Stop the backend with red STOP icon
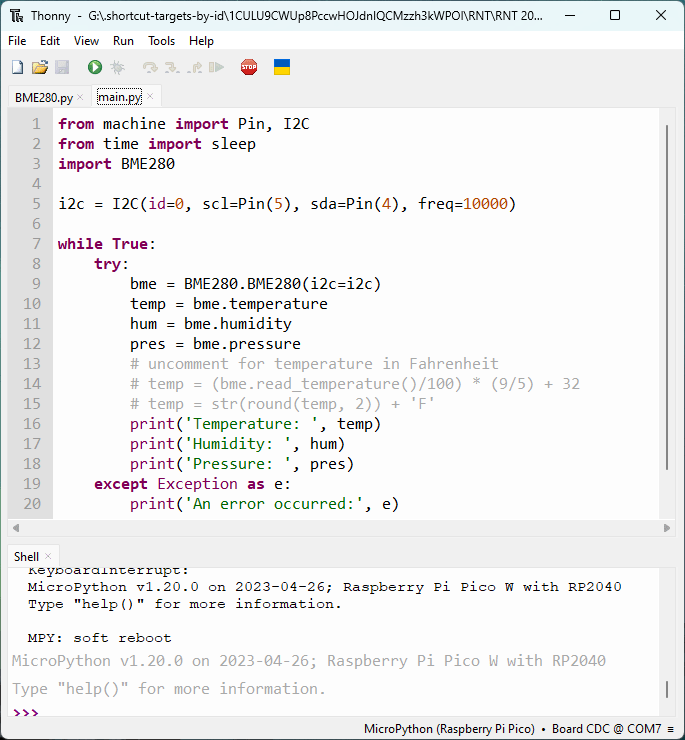This screenshot has height=740, width=685. click(249, 67)
